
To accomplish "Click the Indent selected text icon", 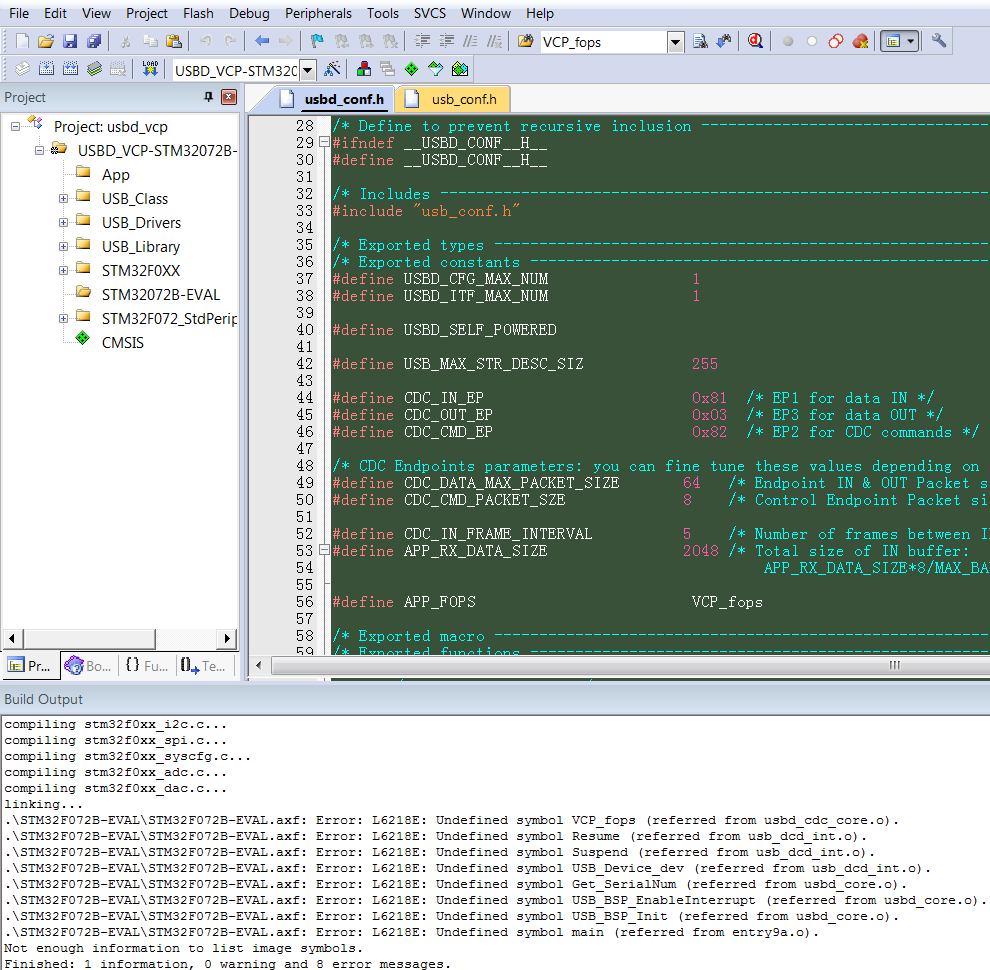I will point(422,42).
